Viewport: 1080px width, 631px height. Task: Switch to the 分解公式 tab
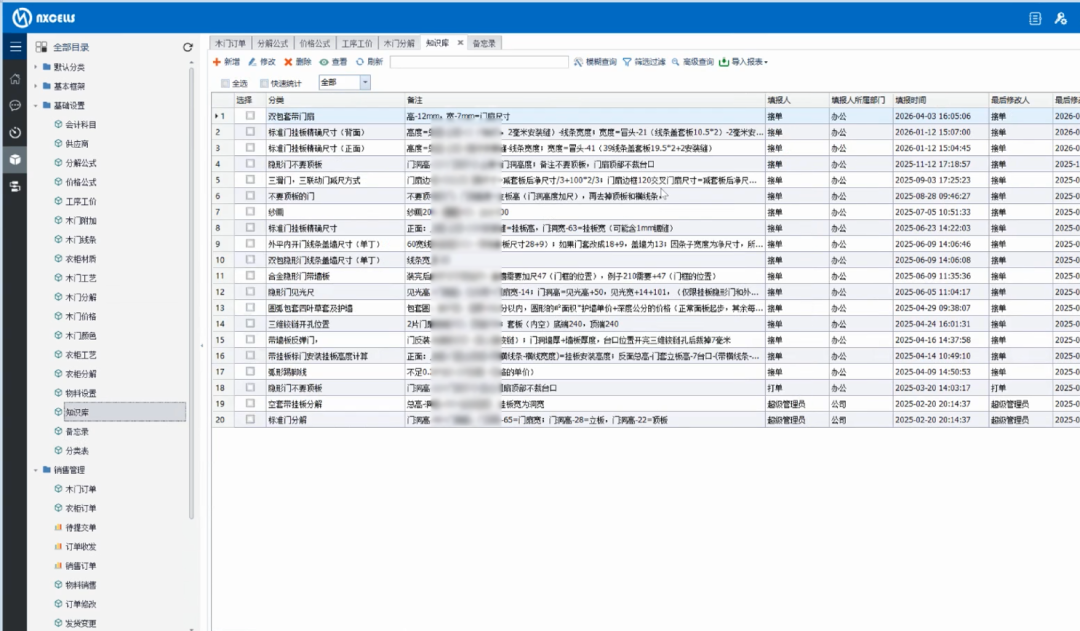(272, 43)
